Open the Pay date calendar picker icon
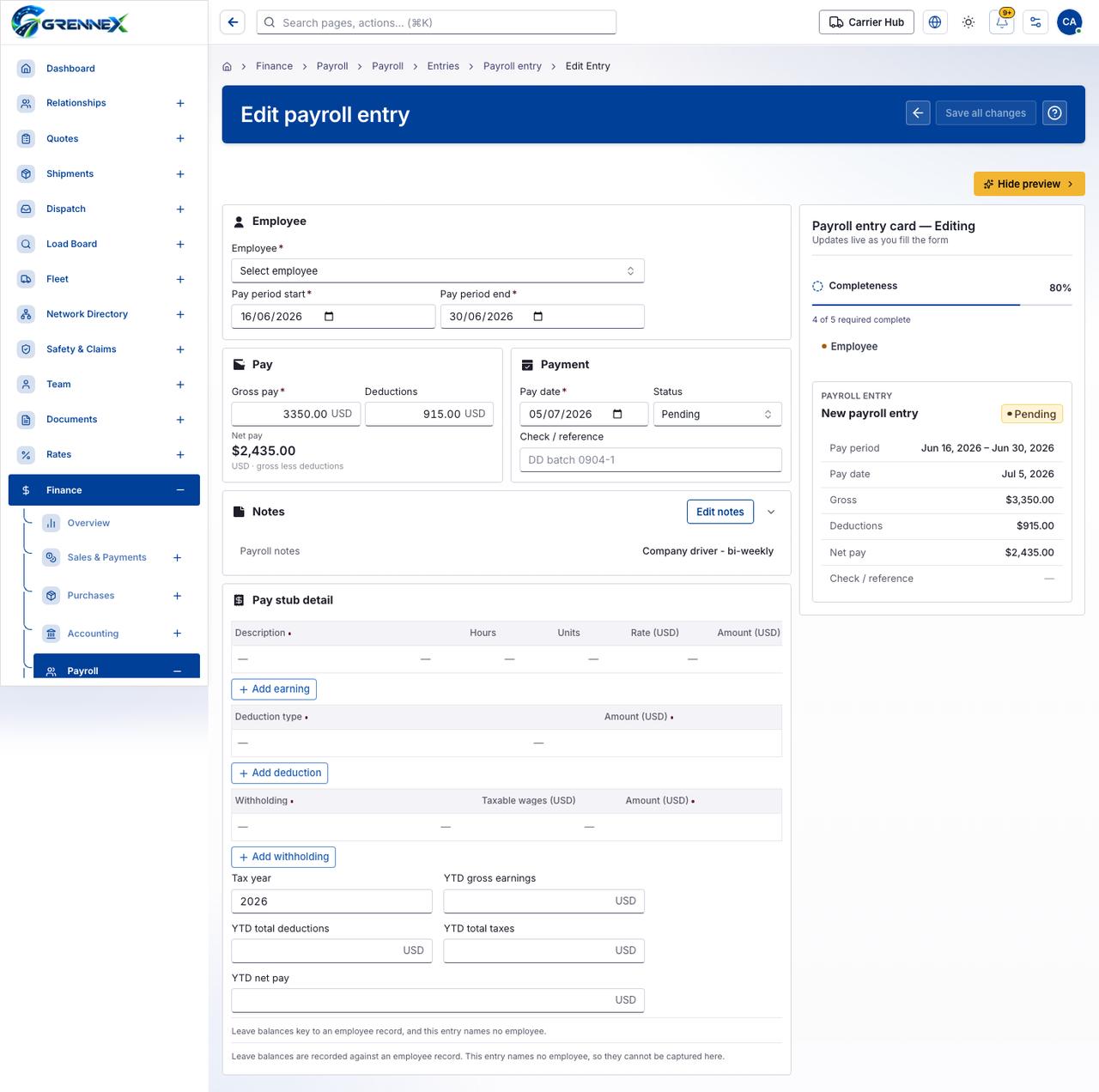The width and height of the screenshot is (1099, 1092). [617, 414]
